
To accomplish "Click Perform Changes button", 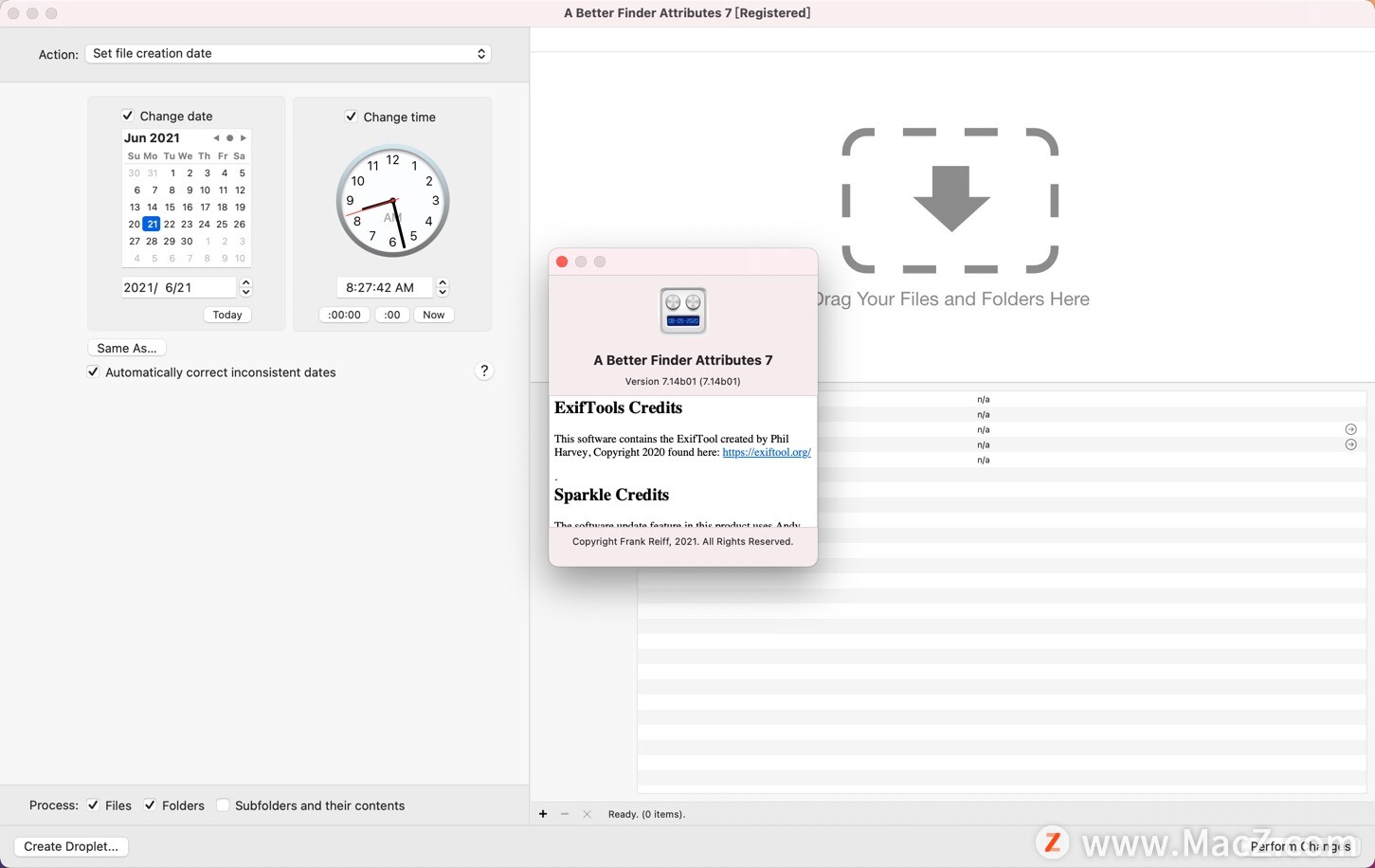I will (1300, 846).
